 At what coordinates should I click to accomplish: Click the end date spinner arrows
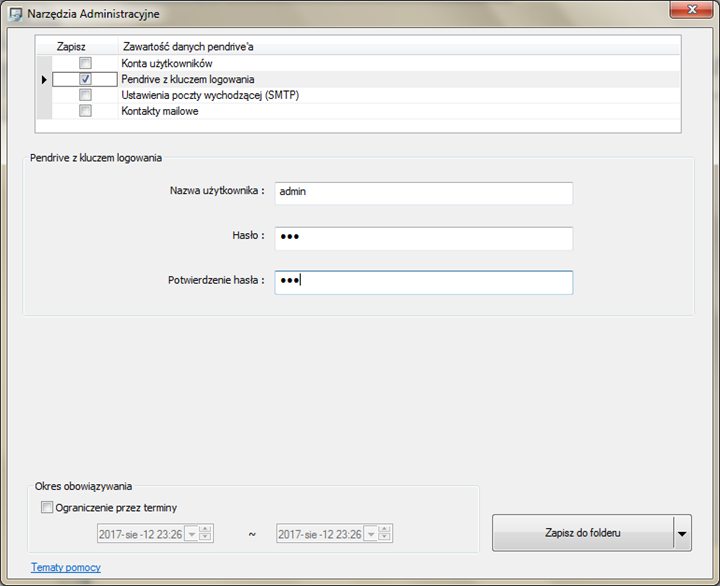(384, 534)
